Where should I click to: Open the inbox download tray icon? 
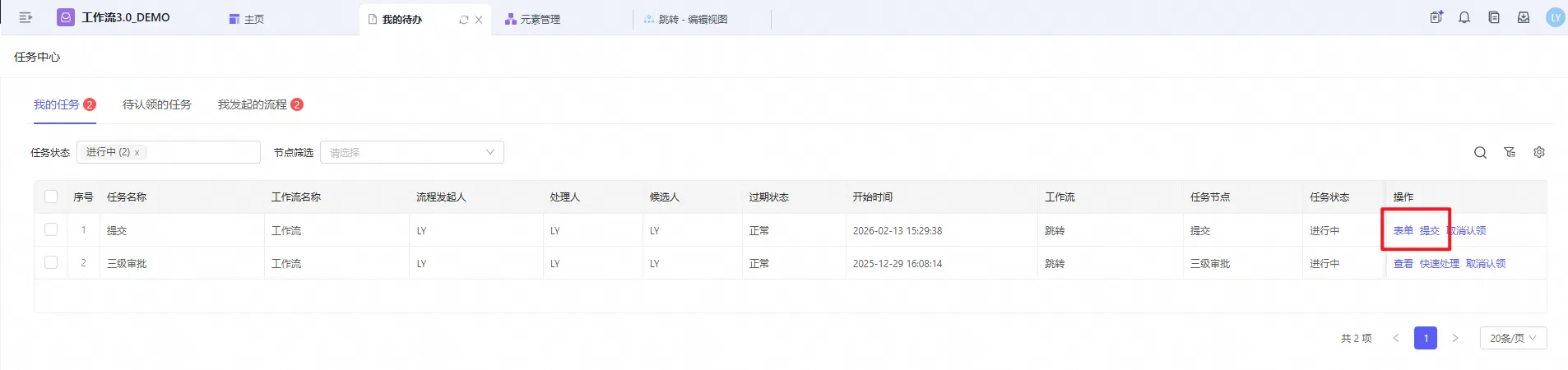tap(1524, 17)
